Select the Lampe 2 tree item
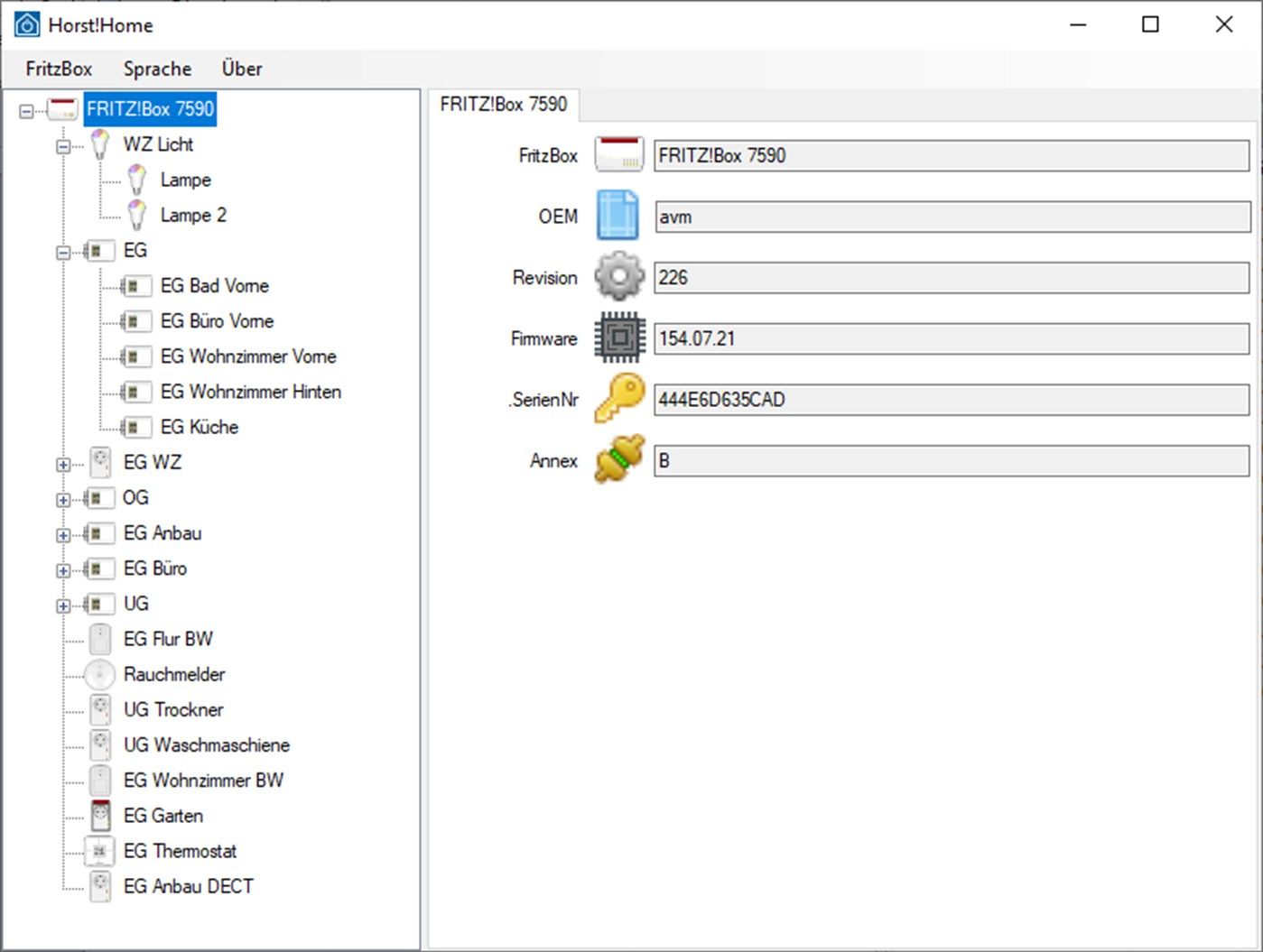The height and width of the screenshot is (952, 1263). tap(193, 215)
